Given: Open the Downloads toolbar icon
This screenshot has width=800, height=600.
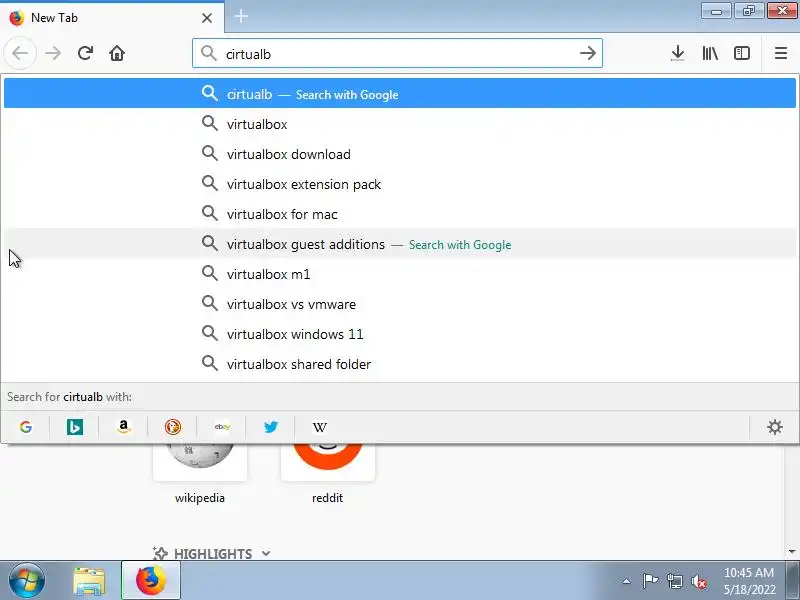Looking at the screenshot, I should click(x=678, y=53).
